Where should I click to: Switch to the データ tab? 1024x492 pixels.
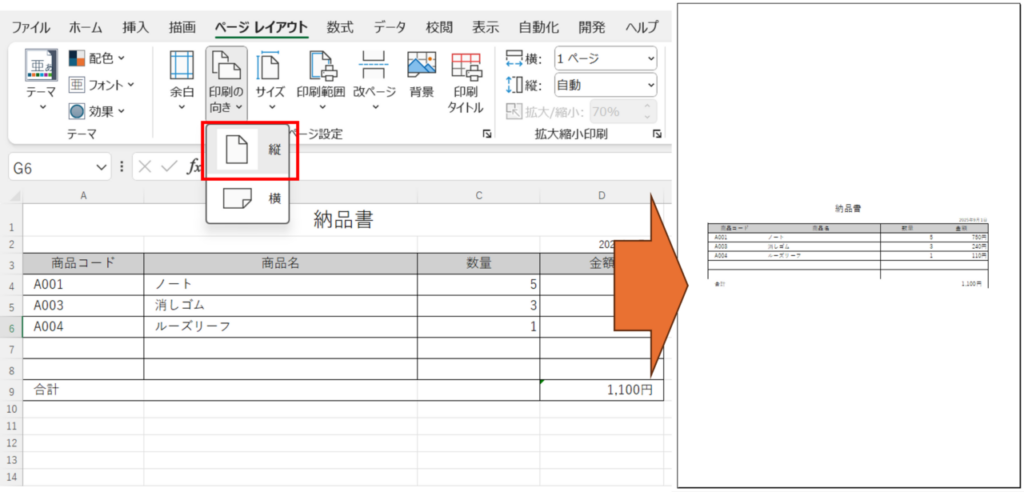[x=390, y=27]
